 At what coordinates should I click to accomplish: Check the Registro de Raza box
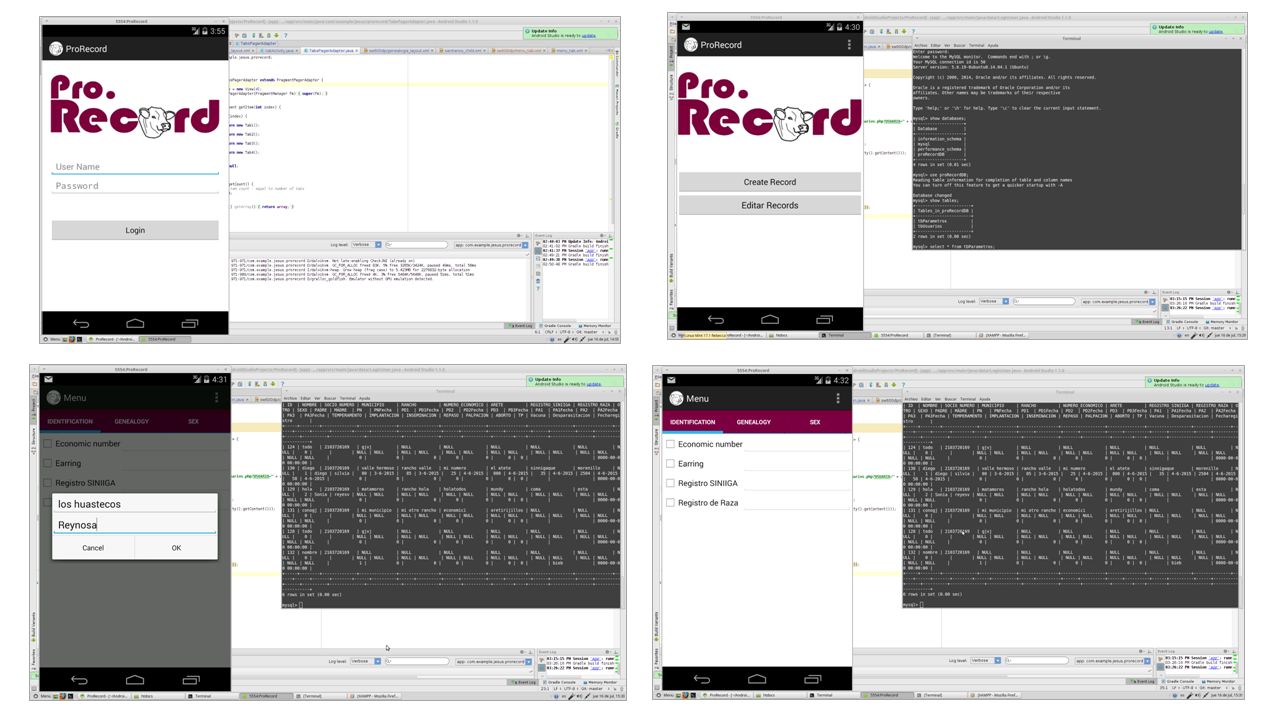click(x=671, y=503)
